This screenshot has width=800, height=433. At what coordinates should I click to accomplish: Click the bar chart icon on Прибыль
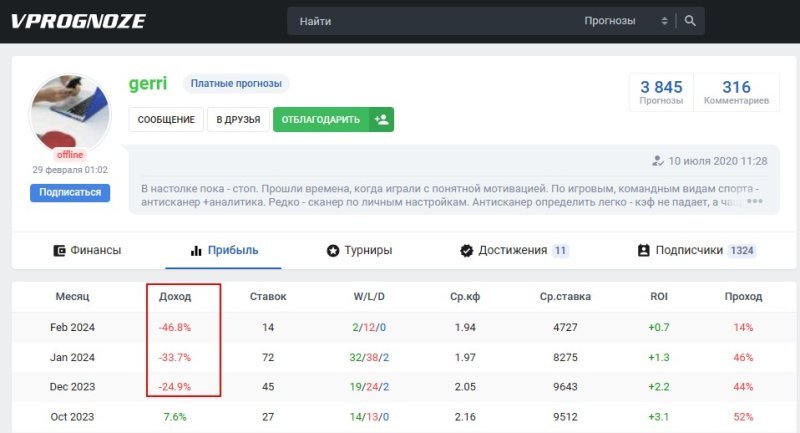tap(197, 250)
